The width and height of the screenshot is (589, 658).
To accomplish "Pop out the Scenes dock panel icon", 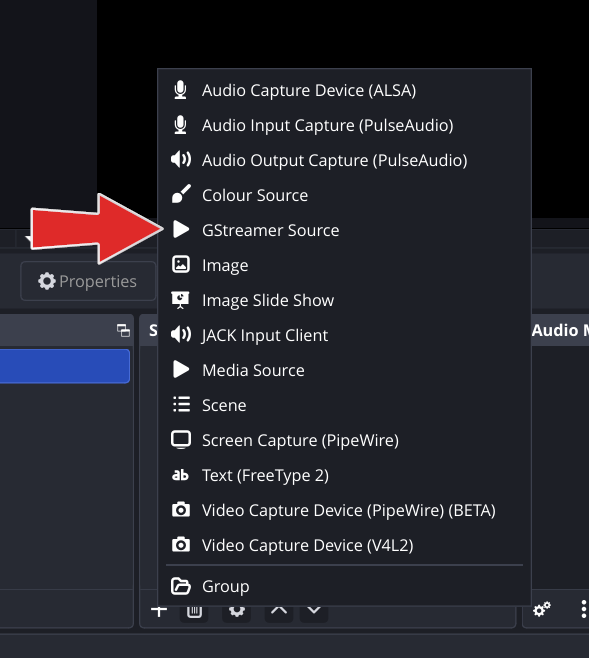I will pos(123,331).
